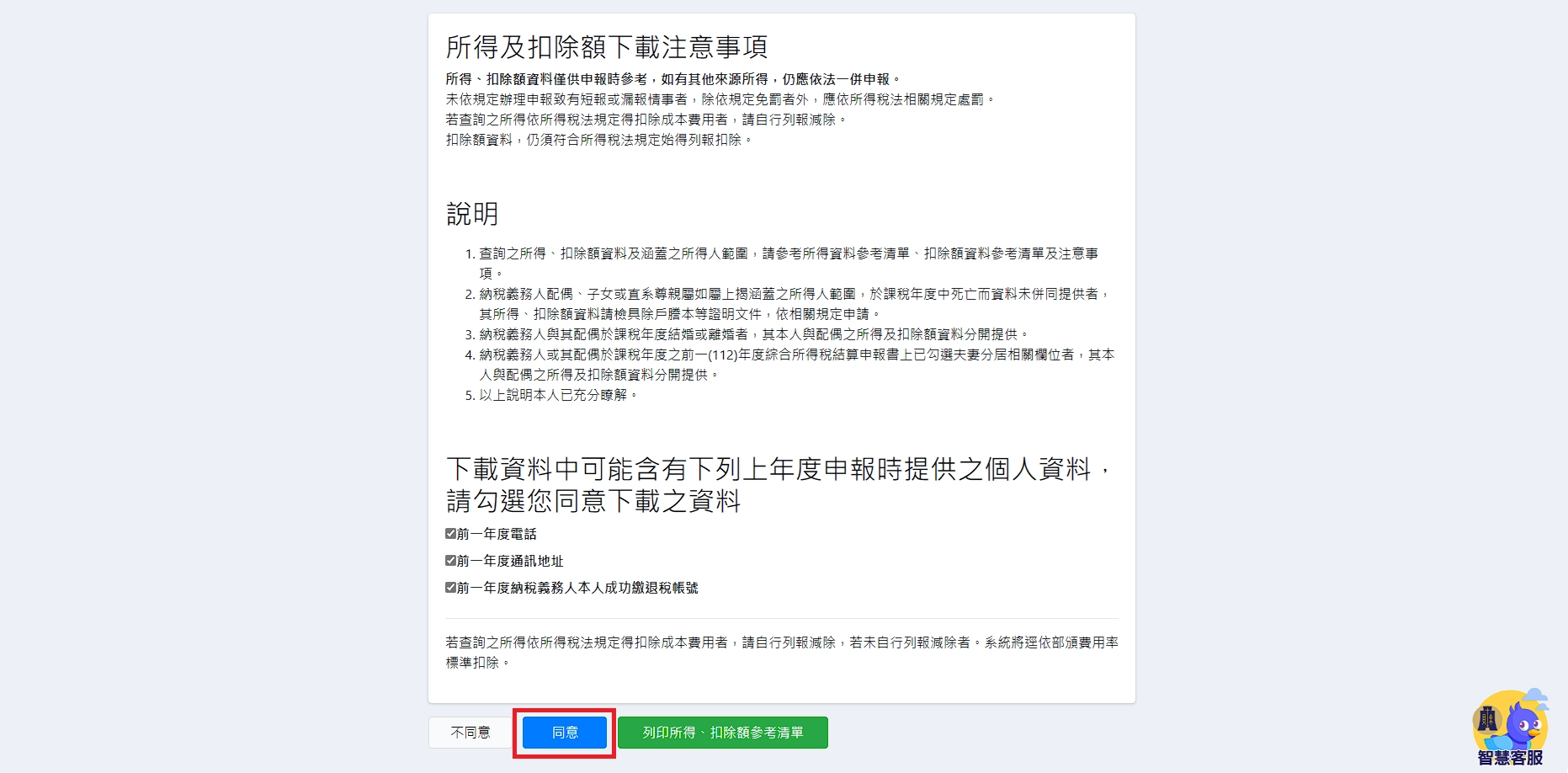
Task: Uncheck the 前一年度電話 checkbox
Action: [x=450, y=533]
